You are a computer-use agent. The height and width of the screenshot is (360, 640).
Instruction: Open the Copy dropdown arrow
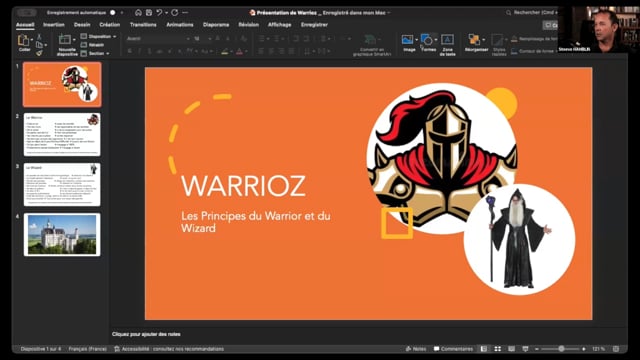pyautogui.click(x=45, y=45)
